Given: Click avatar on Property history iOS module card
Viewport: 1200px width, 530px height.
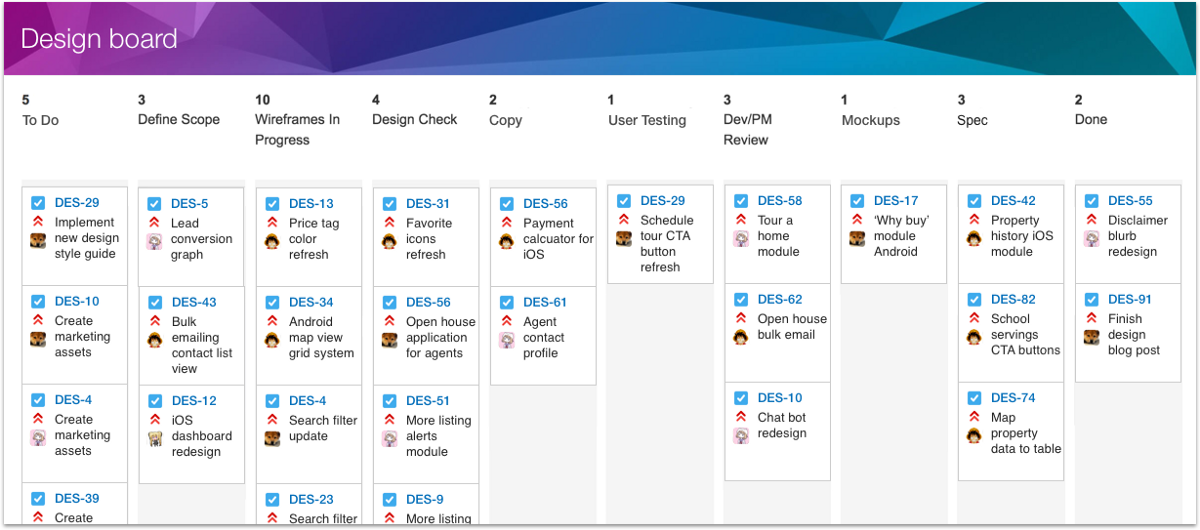Looking at the screenshot, I should point(974,238).
